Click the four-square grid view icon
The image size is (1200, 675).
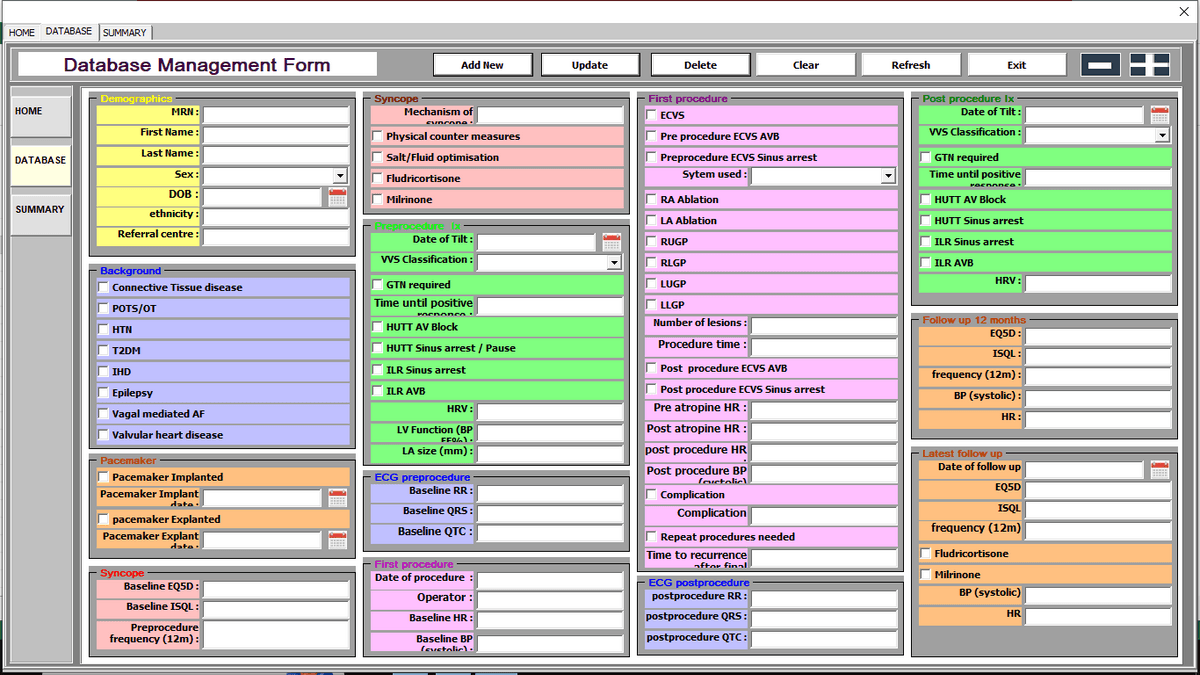point(1150,65)
